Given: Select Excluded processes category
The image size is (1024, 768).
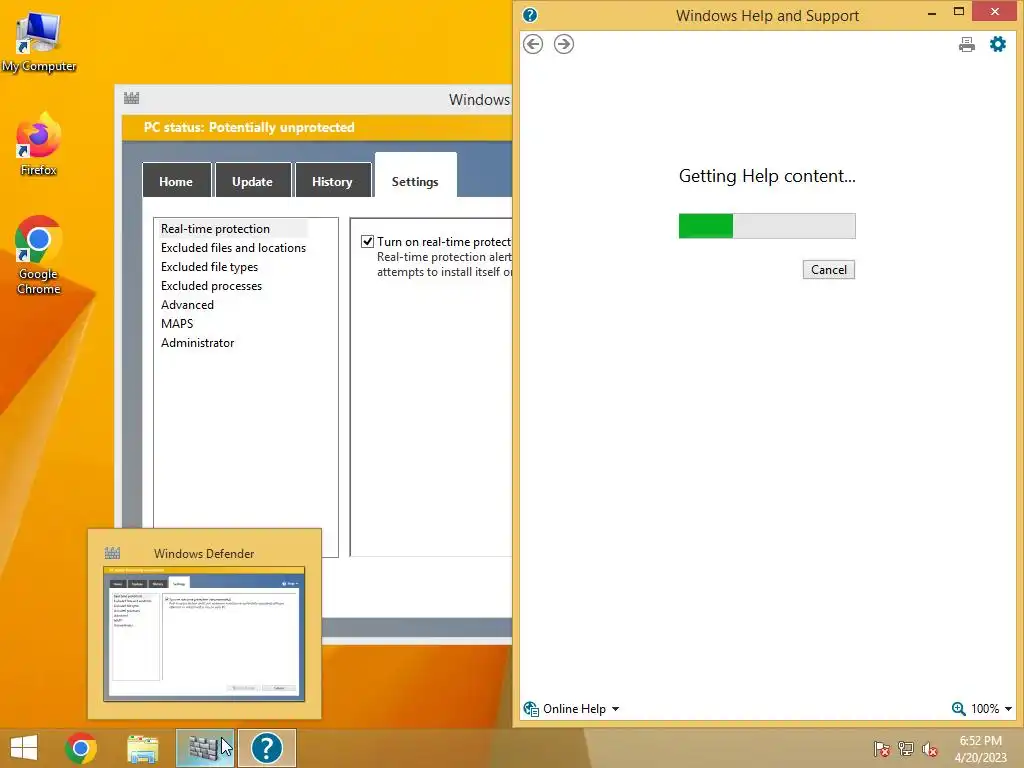Looking at the screenshot, I should coord(211,285).
